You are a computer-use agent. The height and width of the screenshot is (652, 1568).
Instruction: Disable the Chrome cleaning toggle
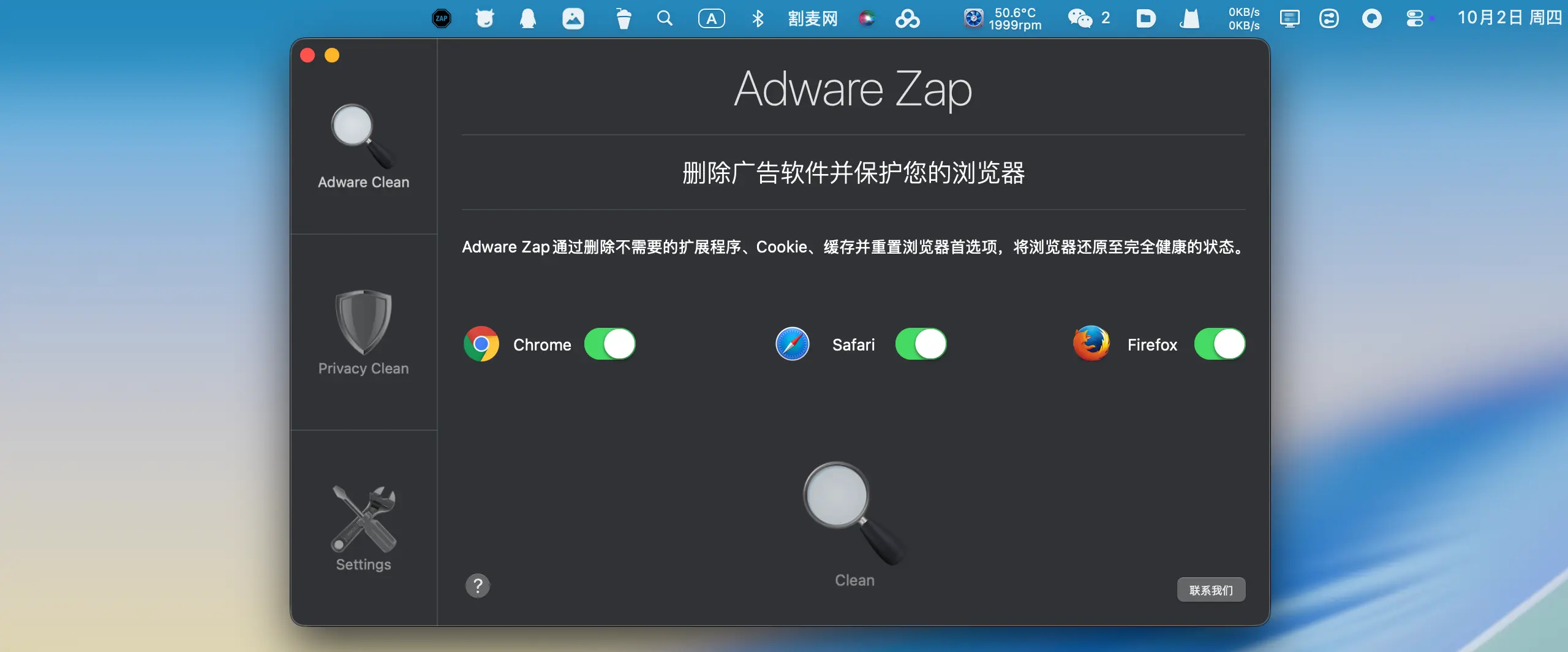(x=609, y=344)
